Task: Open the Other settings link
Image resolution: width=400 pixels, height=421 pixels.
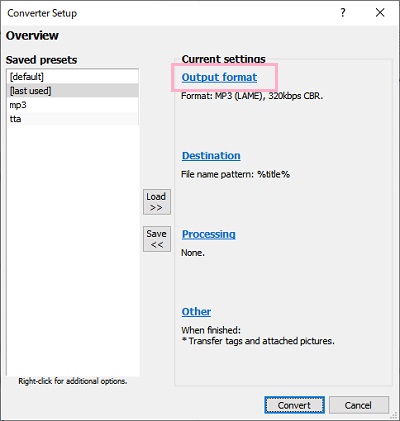Action: tap(196, 312)
